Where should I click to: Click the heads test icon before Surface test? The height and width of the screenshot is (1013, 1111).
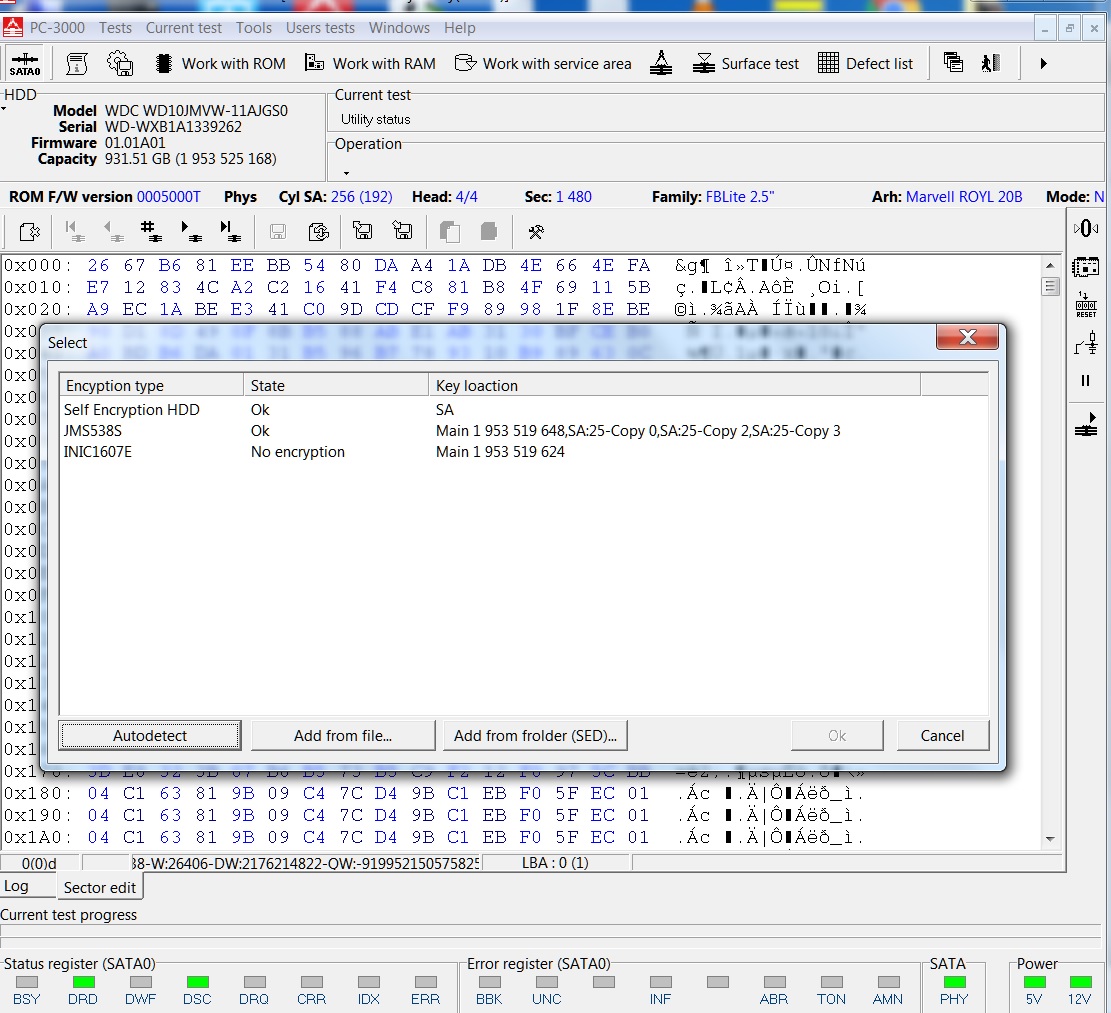coord(660,64)
